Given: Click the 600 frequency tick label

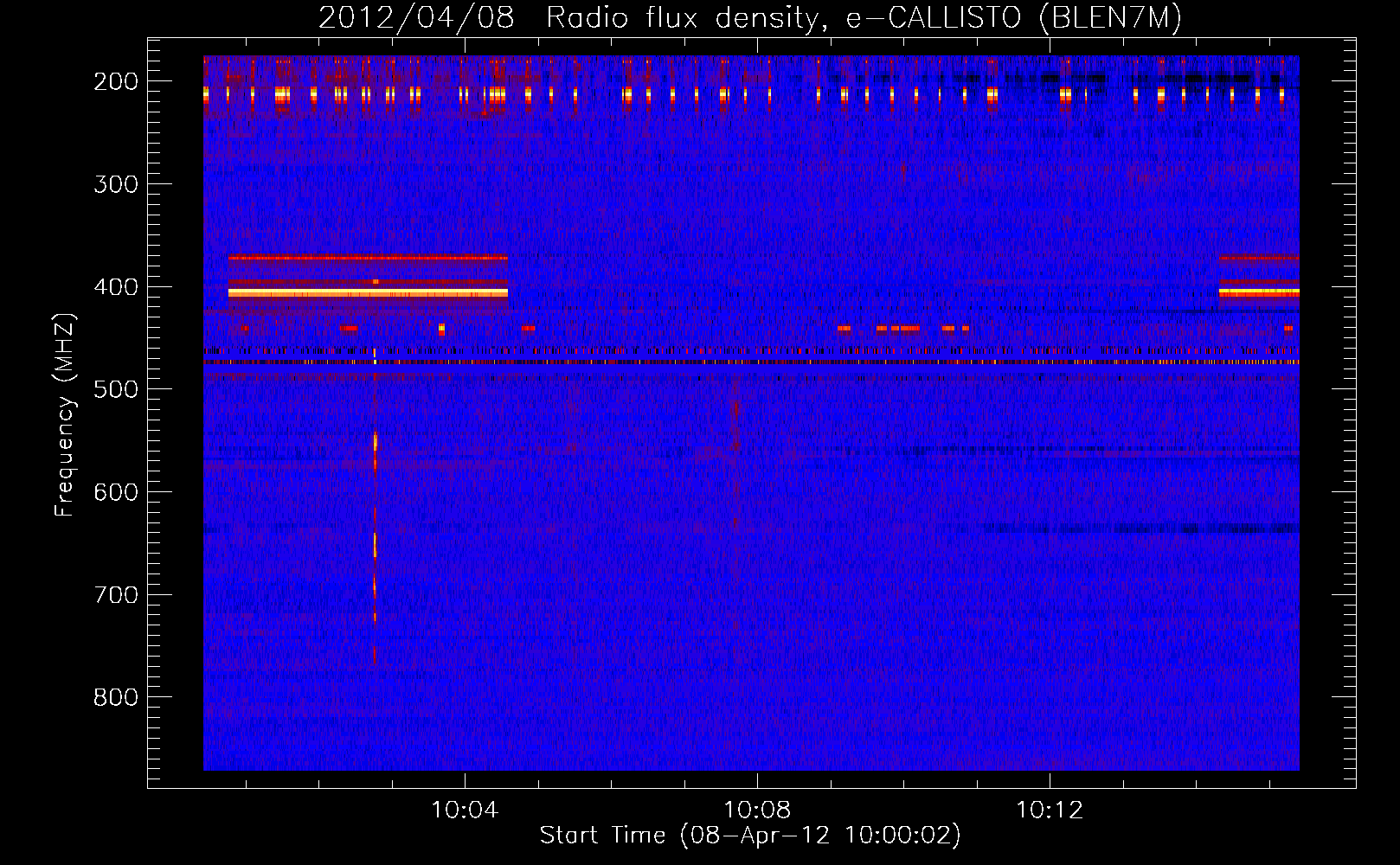Looking at the screenshot, I should 116,492.
